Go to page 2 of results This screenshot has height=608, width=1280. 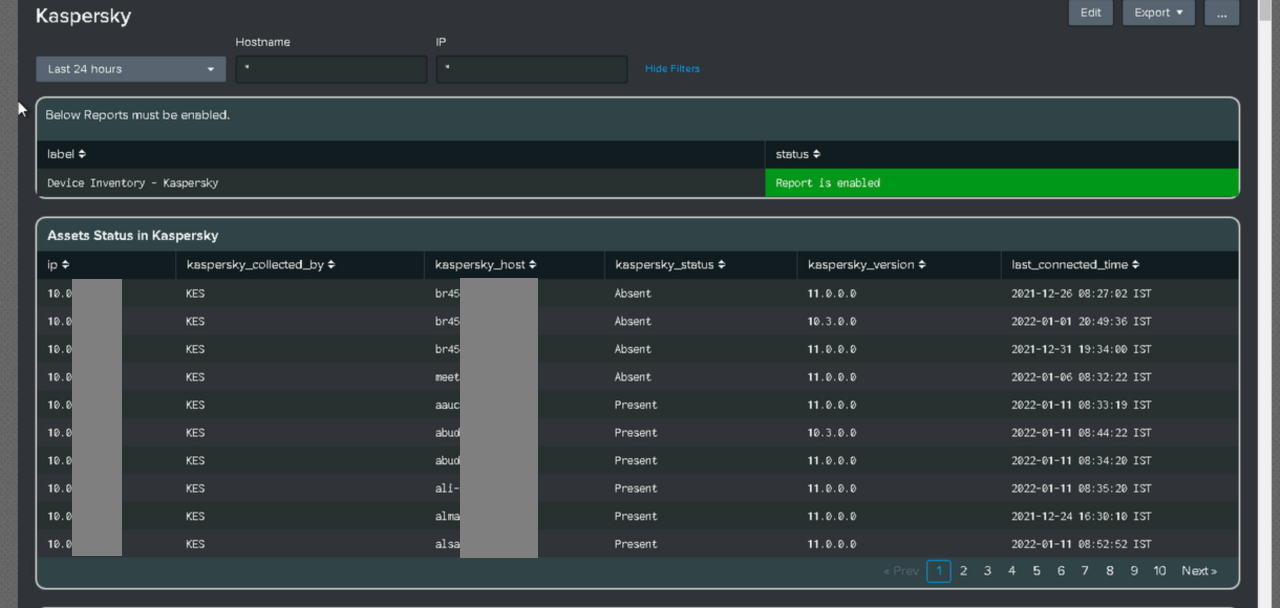click(x=963, y=571)
